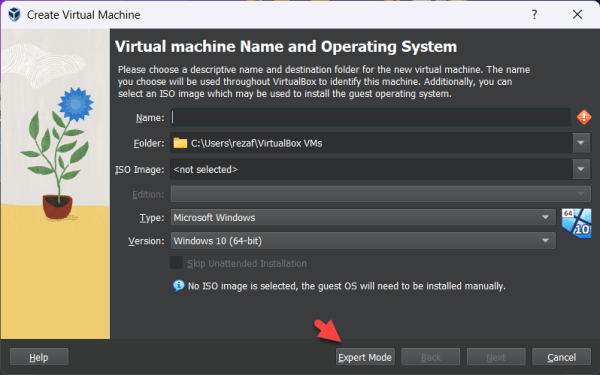Screen dimensions: 600x375
Task: Expand the disabled Edition dropdown
Action: [x=381, y=194]
